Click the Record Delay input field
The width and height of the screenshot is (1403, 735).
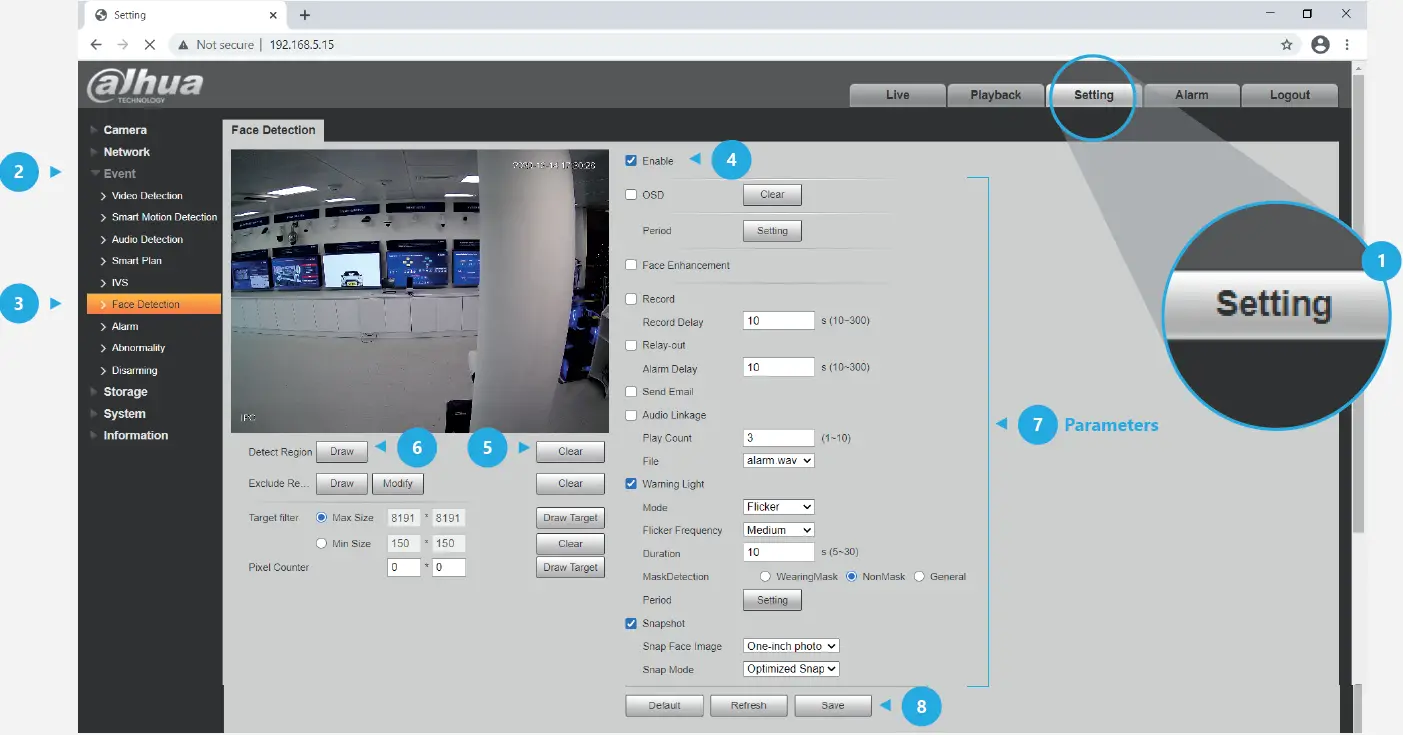(779, 321)
